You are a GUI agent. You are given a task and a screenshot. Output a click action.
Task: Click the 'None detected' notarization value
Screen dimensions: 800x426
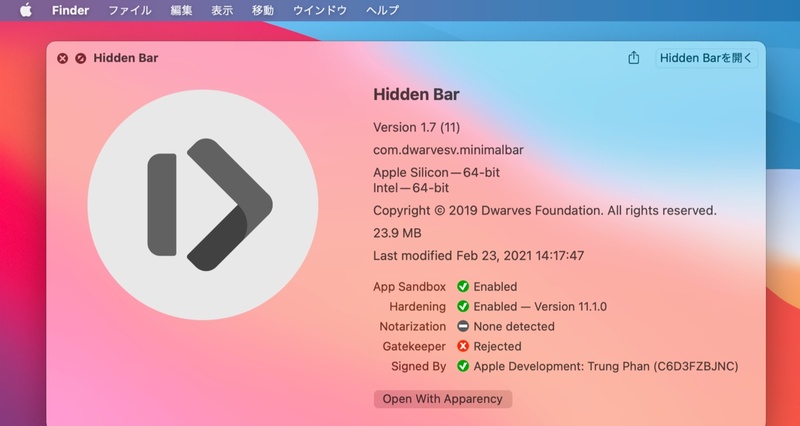click(514, 327)
